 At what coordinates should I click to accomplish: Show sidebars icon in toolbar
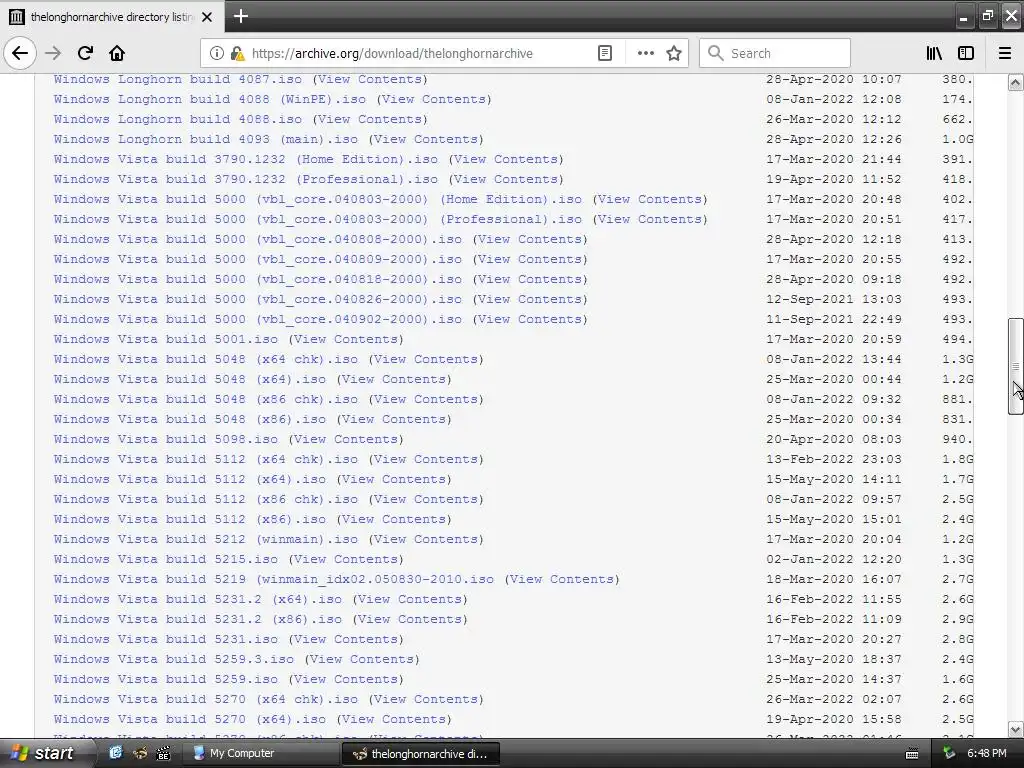pyautogui.click(x=966, y=54)
